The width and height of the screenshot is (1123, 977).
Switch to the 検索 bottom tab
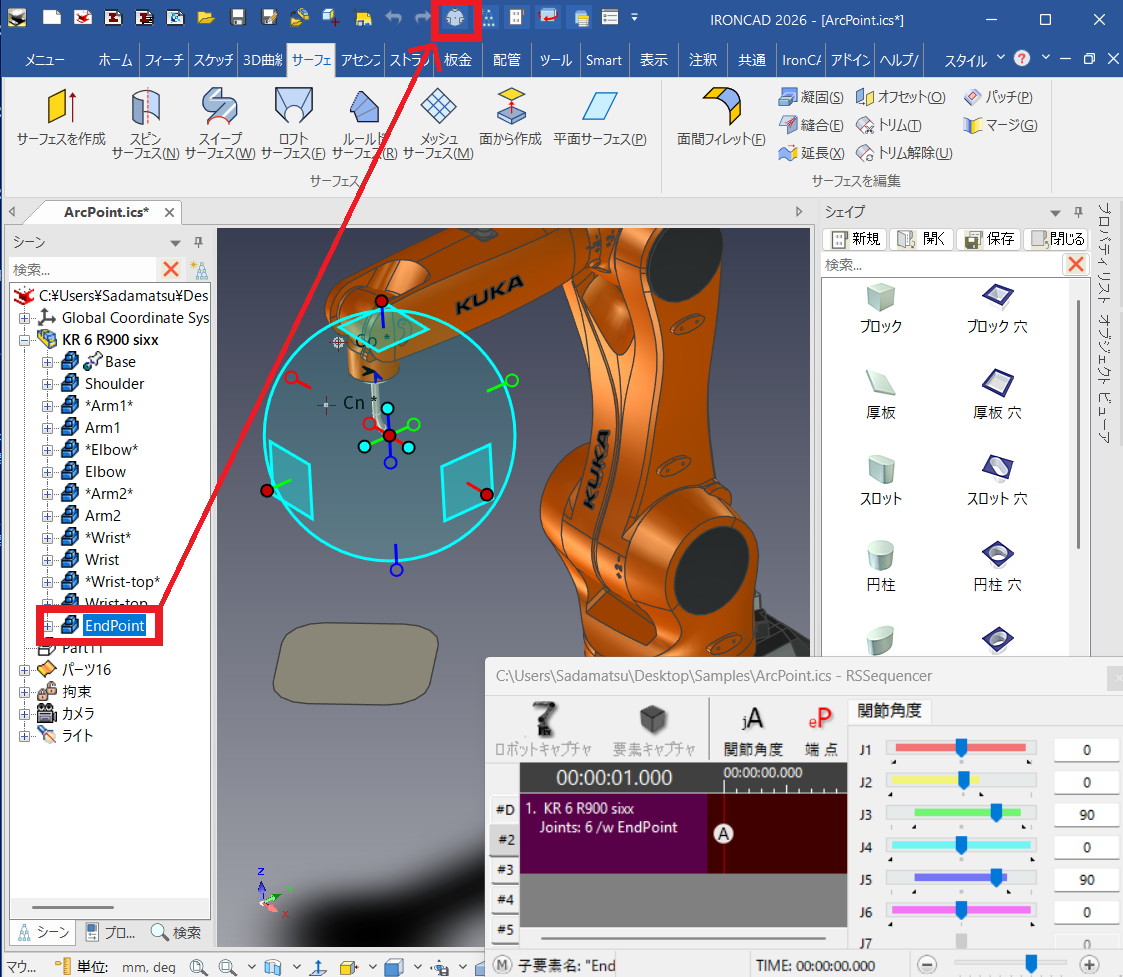tap(176, 932)
